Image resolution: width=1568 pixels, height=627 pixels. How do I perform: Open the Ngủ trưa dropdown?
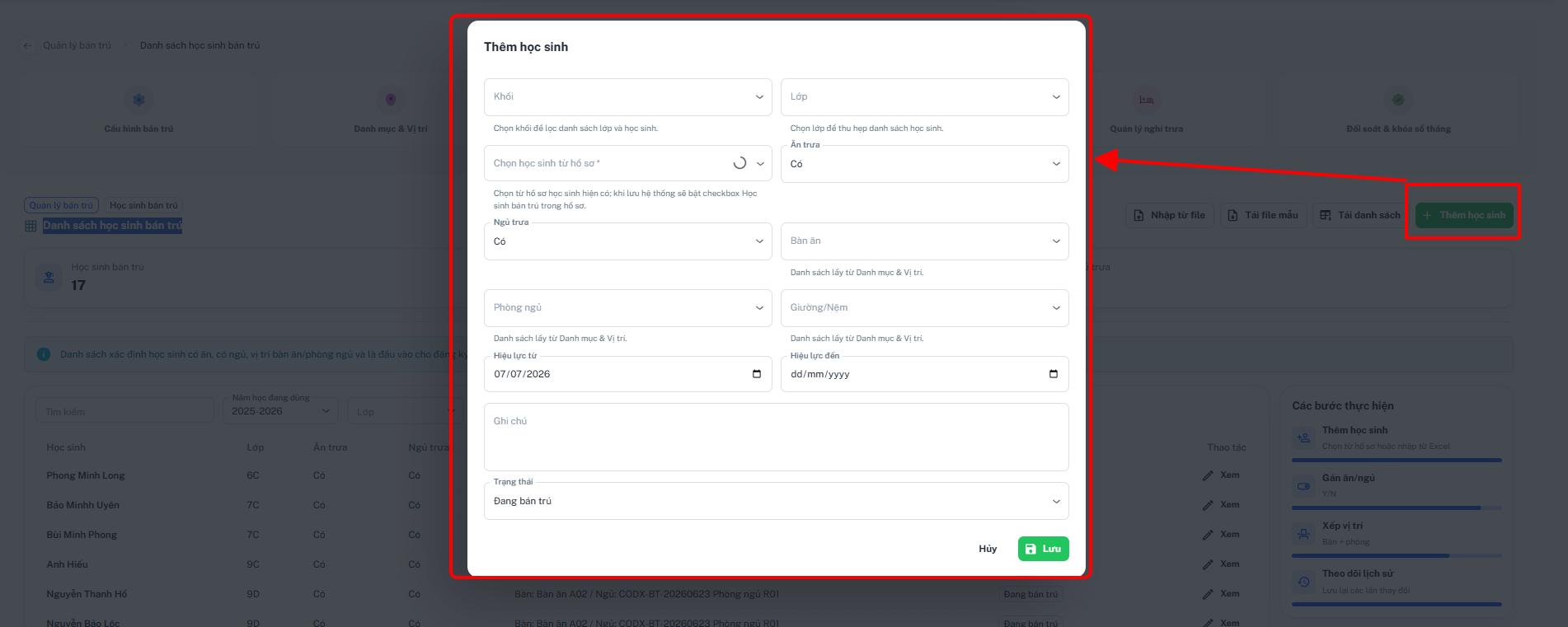[628, 241]
